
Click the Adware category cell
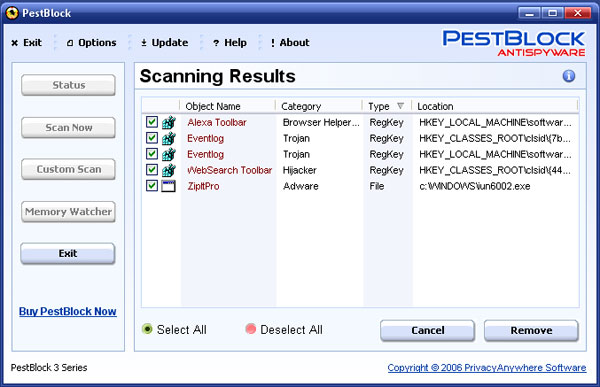pyautogui.click(x=301, y=186)
